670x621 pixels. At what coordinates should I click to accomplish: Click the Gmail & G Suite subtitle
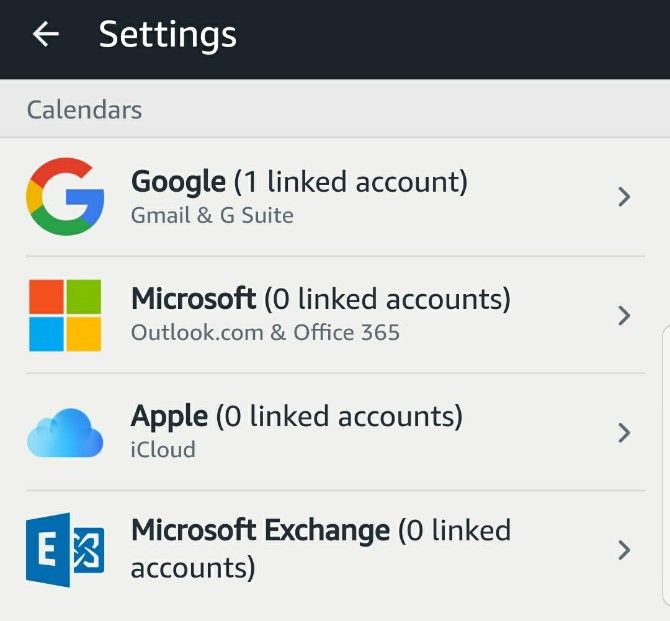212,215
